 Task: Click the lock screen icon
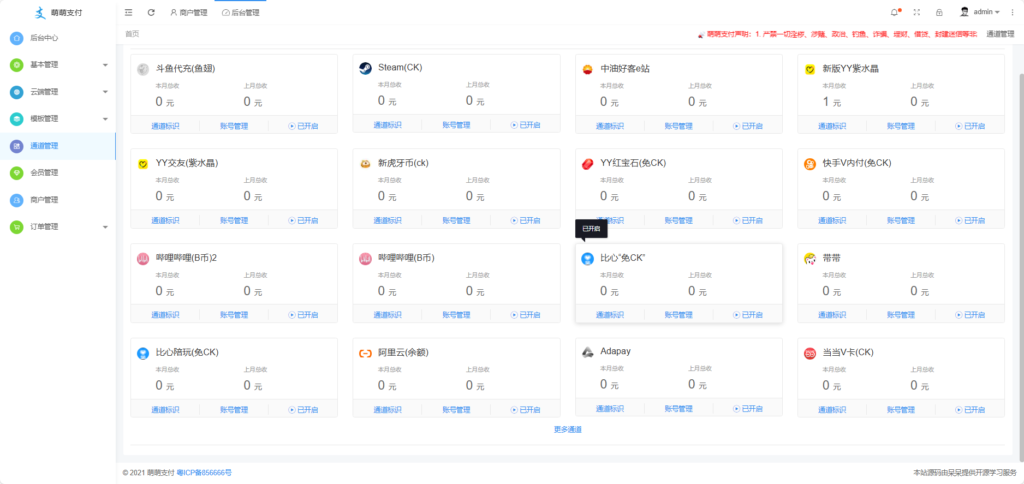tap(938, 12)
